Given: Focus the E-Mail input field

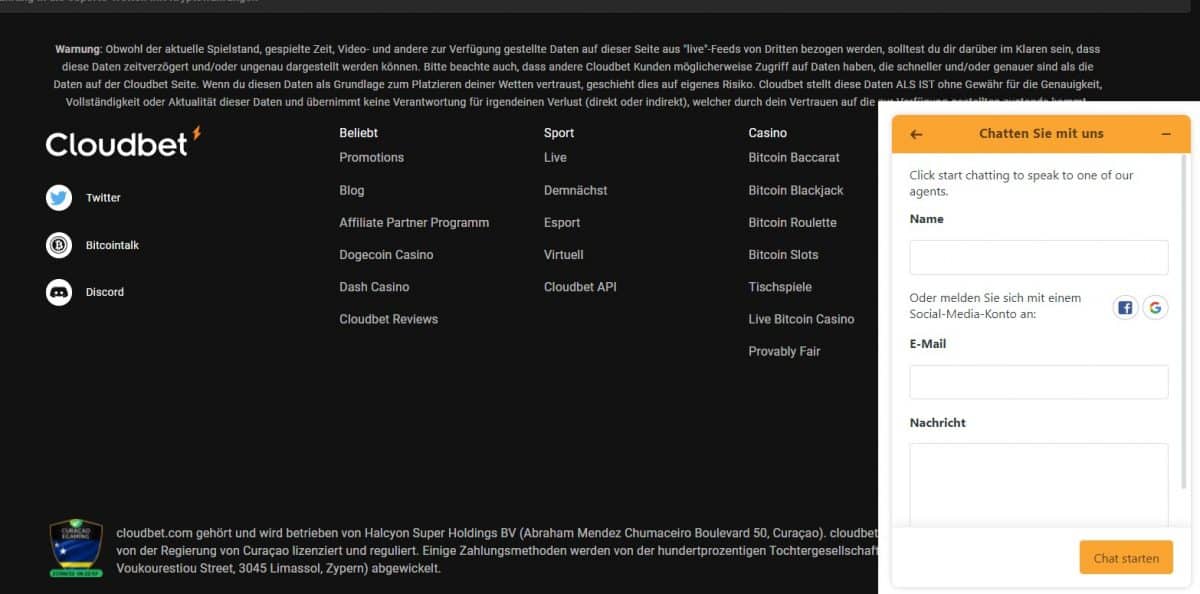Looking at the screenshot, I should point(1039,382).
